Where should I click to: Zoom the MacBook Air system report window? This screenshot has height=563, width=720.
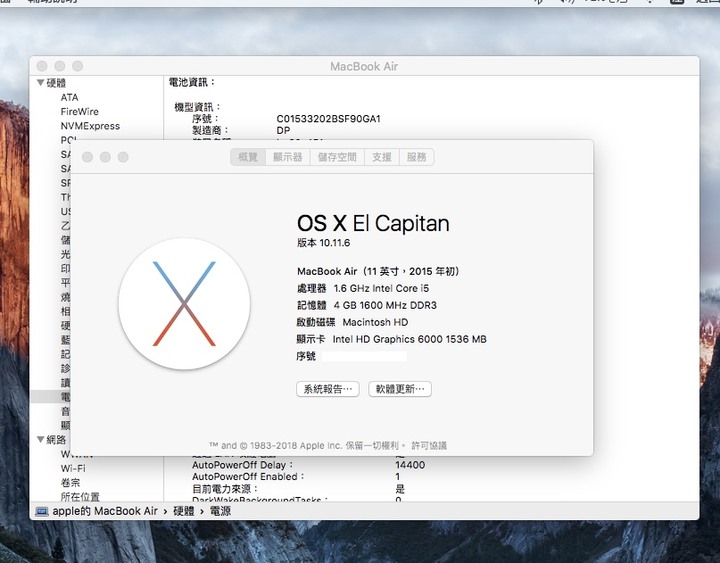[x=78, y=66]
